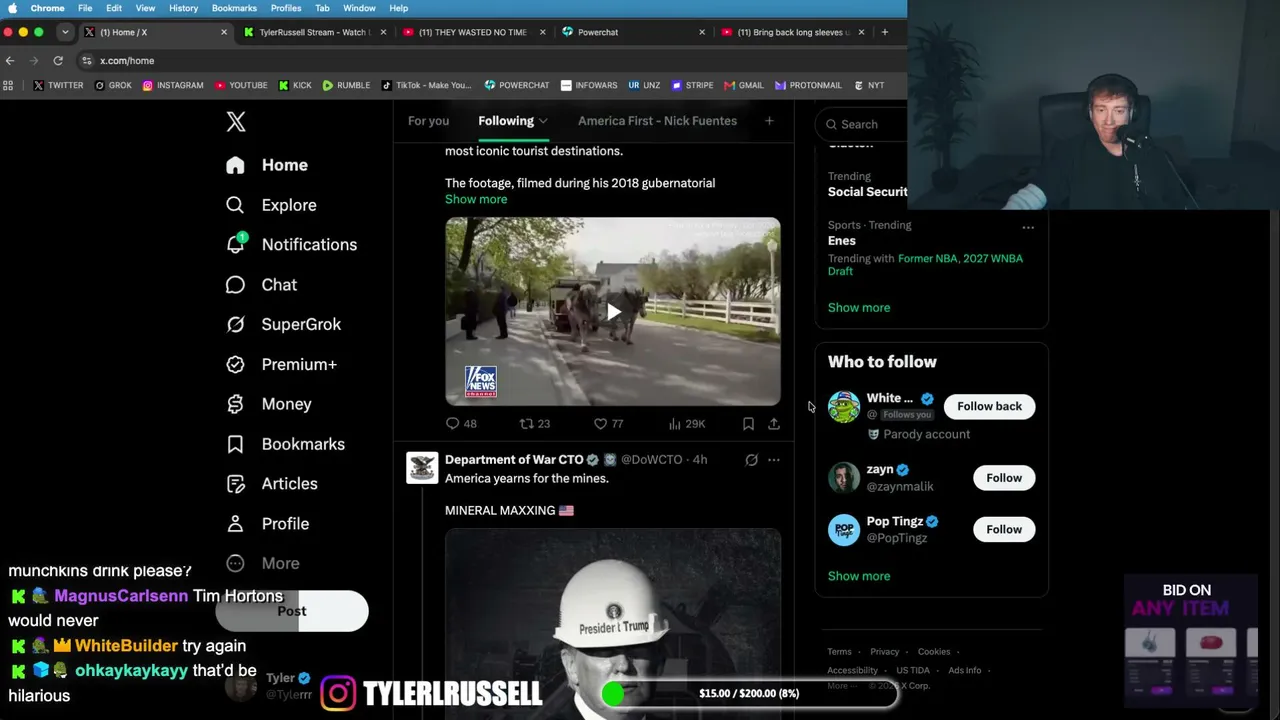
Task: Follow Pop Tingz
Action: click(1004, 530)
